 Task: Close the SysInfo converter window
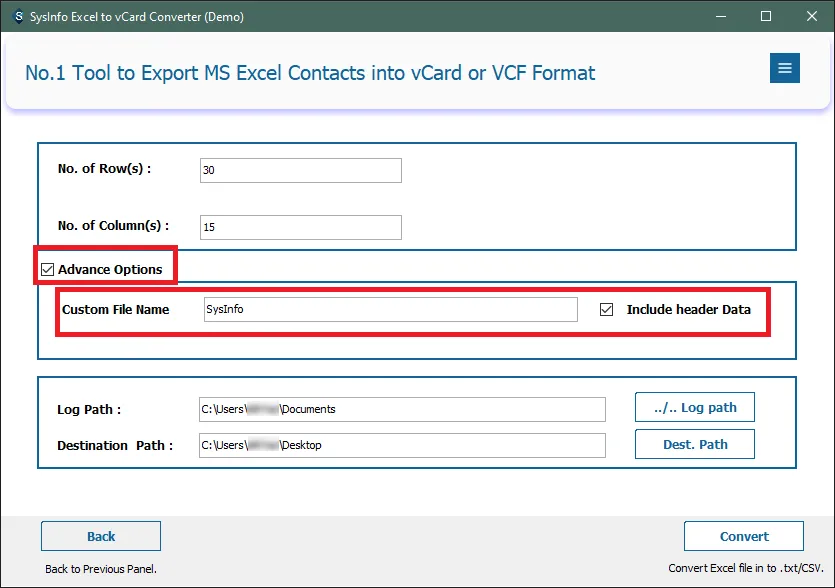pos(811,16)
